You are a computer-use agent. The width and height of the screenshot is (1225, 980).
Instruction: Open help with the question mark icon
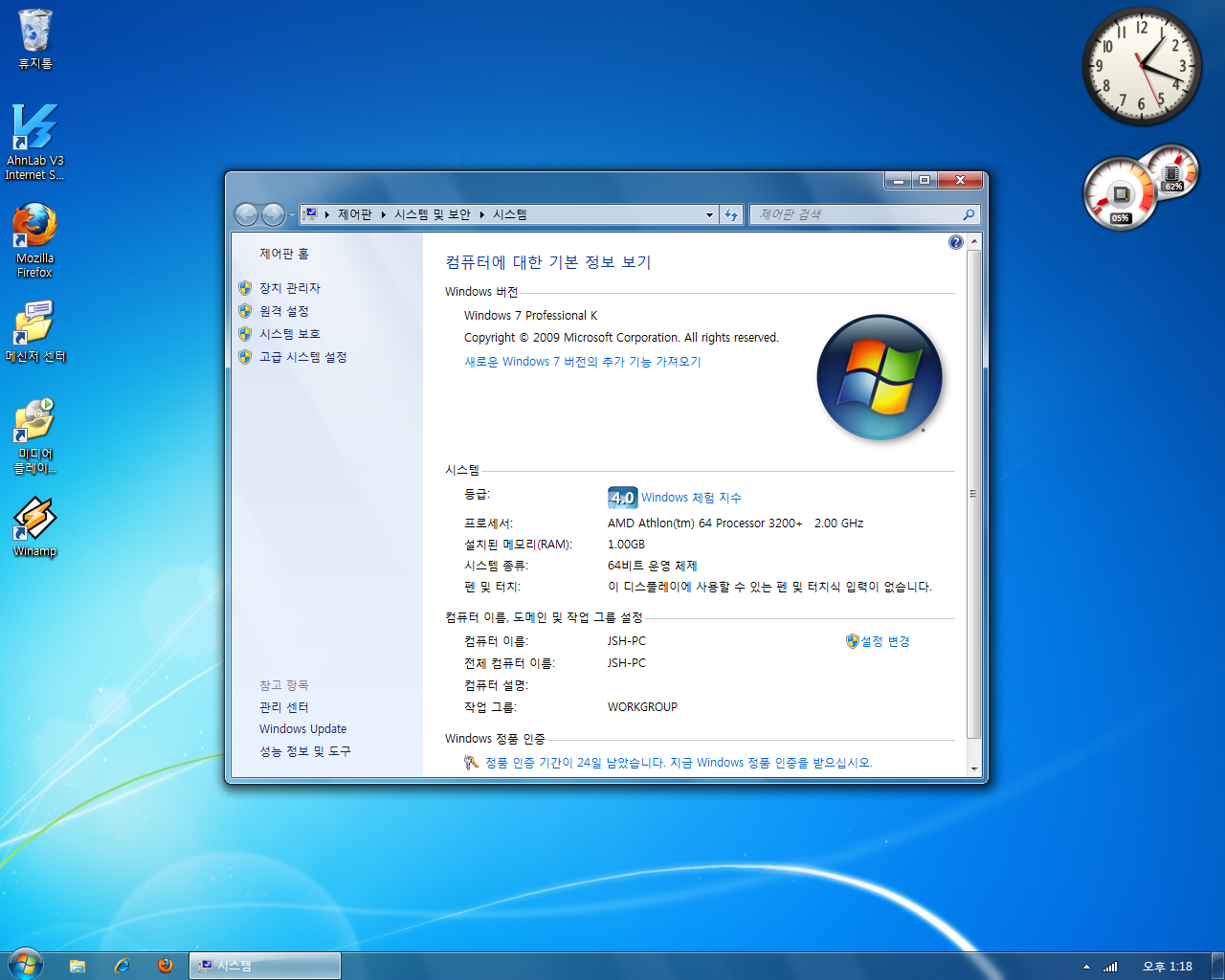pos(955,242)
